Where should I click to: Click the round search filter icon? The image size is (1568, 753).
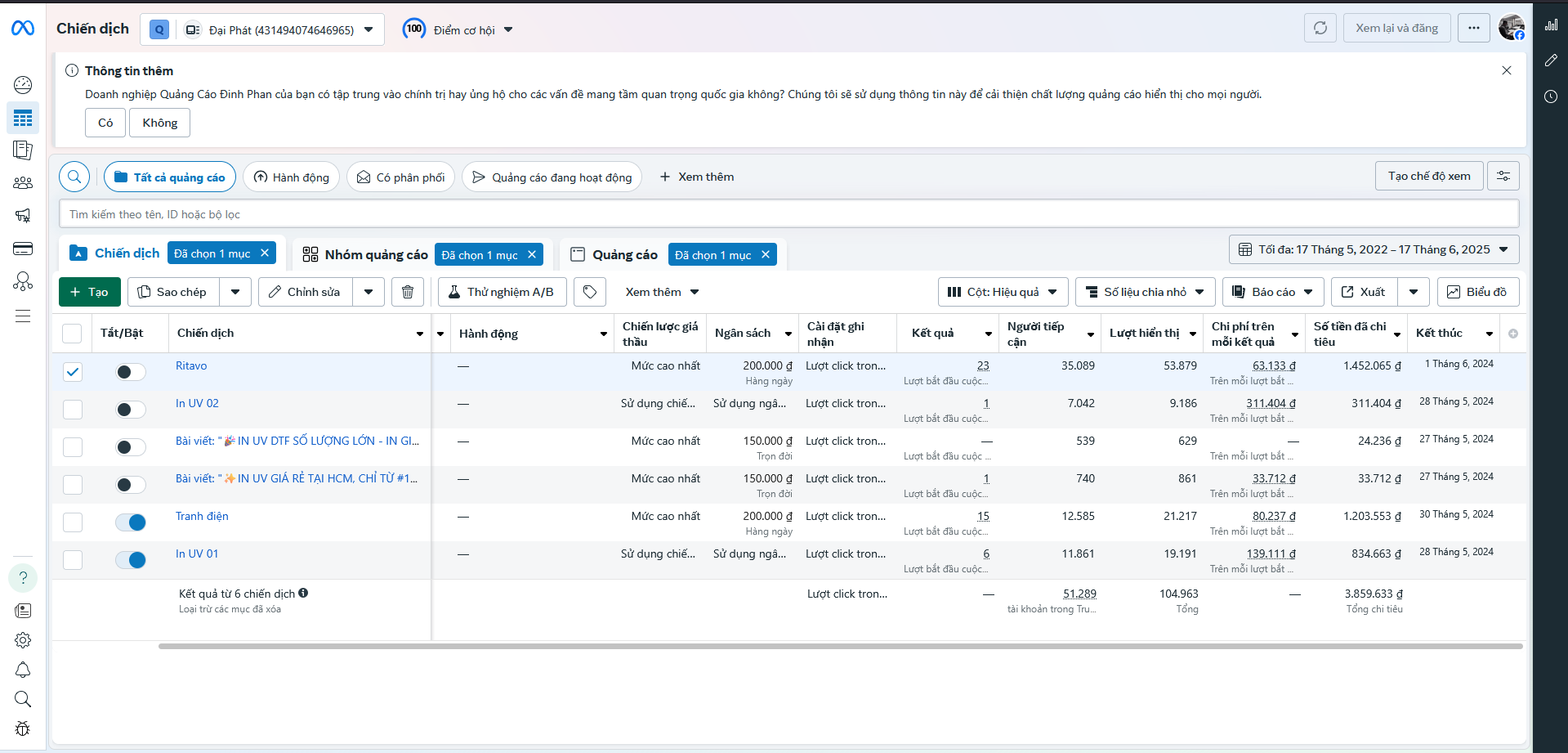pyautogui.click(x=74, y=177)
